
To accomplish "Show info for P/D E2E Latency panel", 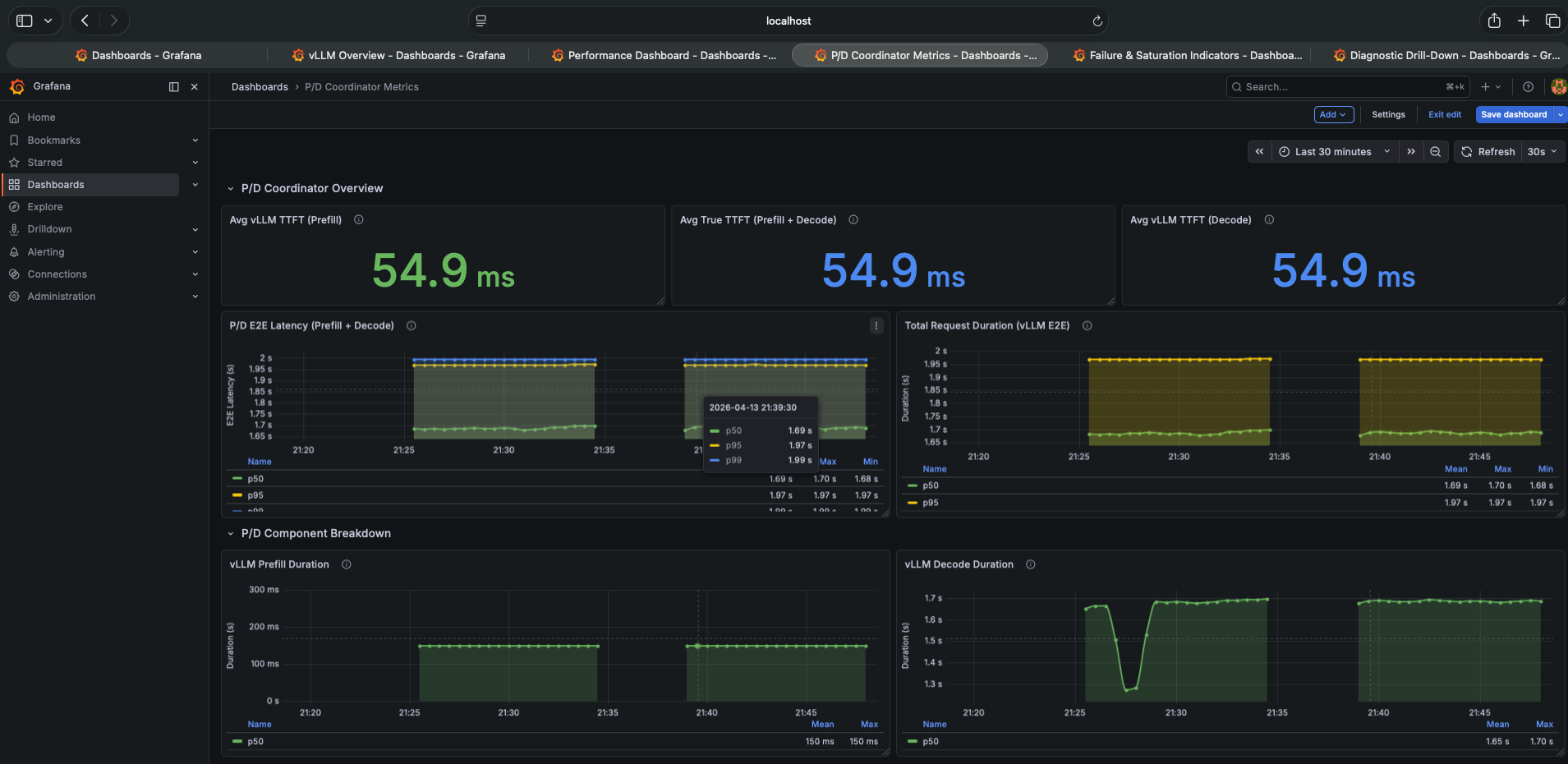I will coord(412,326).
